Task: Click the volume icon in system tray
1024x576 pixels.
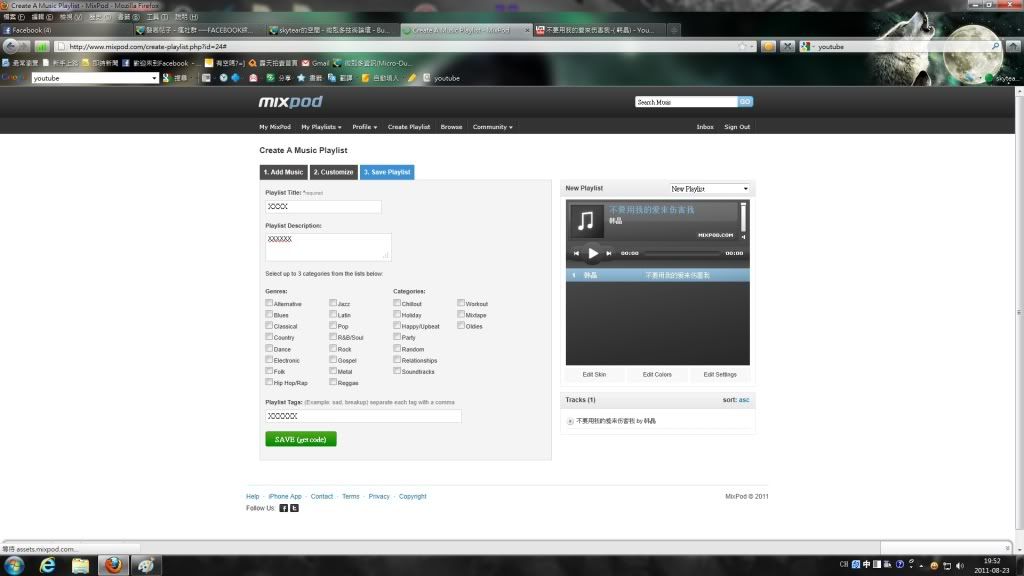Action: click(x=960, y=566)
